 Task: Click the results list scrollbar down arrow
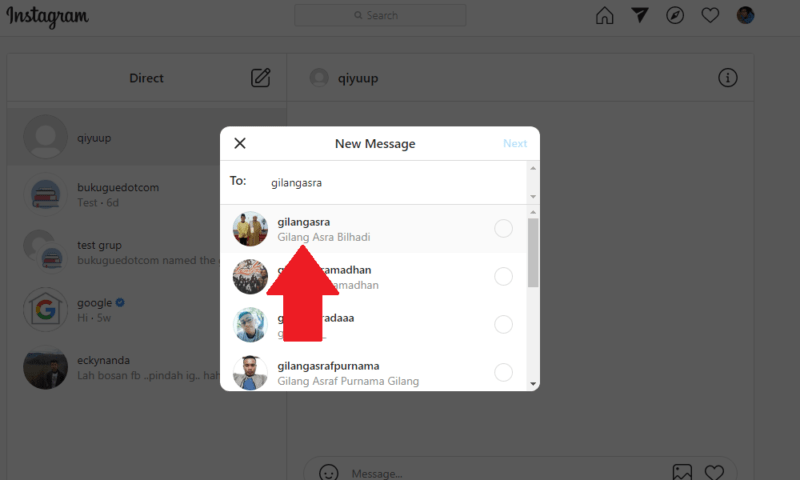coord(533,384)
